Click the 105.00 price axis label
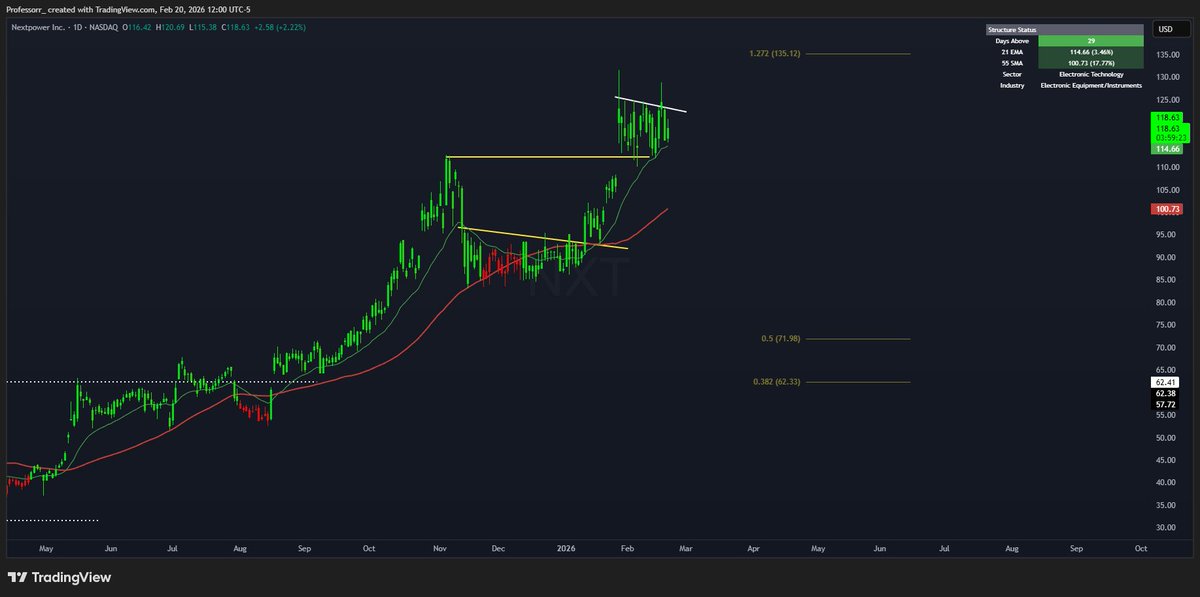1200x597 pixels. (x=1167, y=190)
